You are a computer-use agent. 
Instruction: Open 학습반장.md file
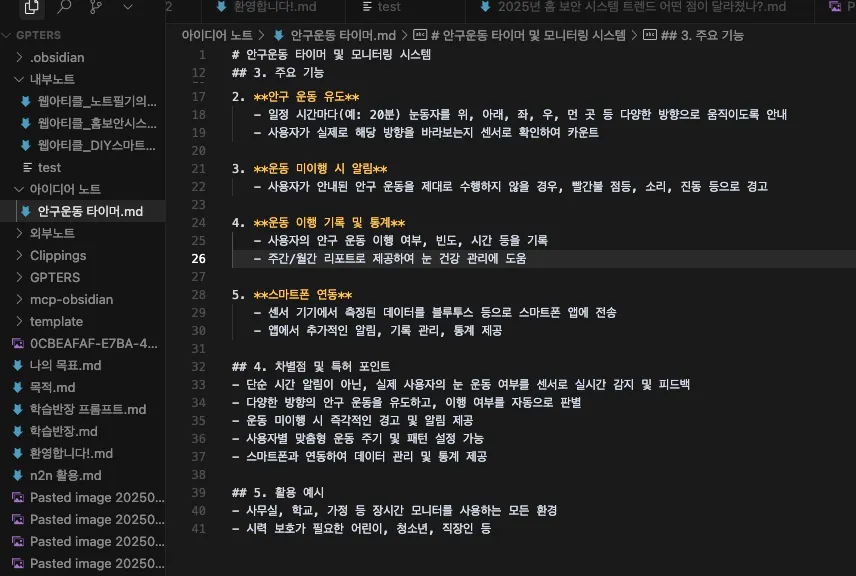click(x=63, y=431)
